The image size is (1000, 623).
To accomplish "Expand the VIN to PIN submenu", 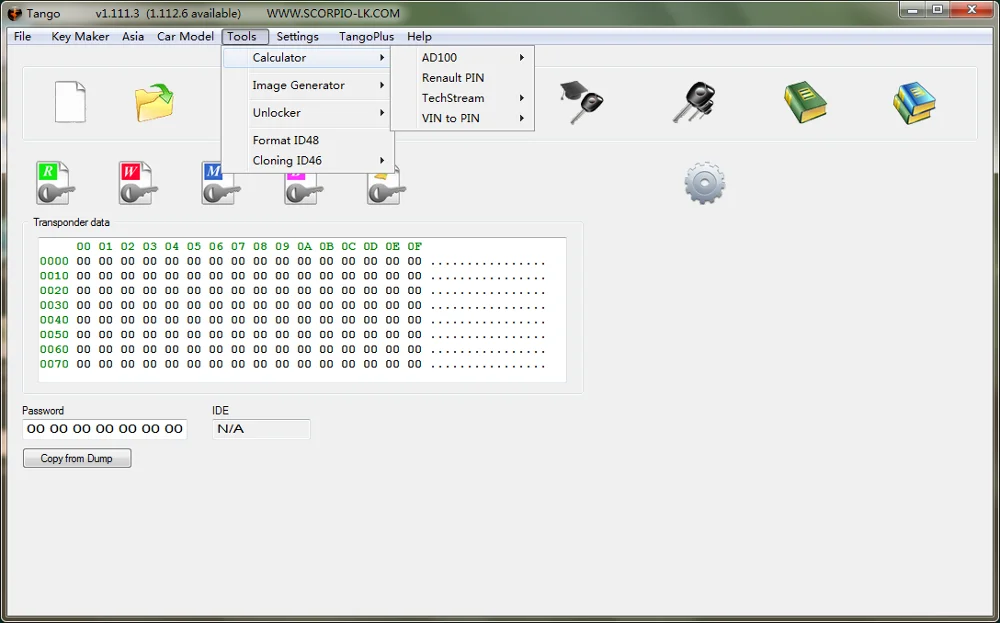I will pyautogui.click(x=452, y=118).
